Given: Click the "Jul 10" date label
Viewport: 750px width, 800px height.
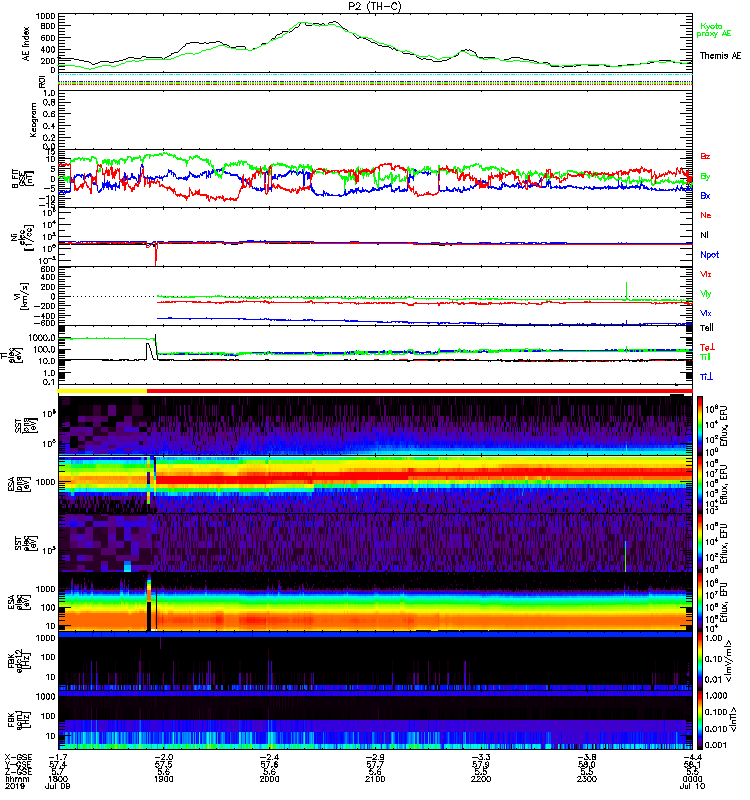Looking at the screenshot, I should (692, 786).
